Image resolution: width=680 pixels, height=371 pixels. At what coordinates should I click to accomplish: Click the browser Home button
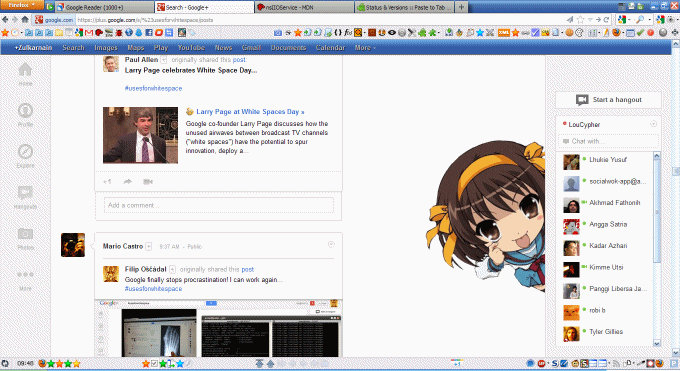tap(25, 20)
